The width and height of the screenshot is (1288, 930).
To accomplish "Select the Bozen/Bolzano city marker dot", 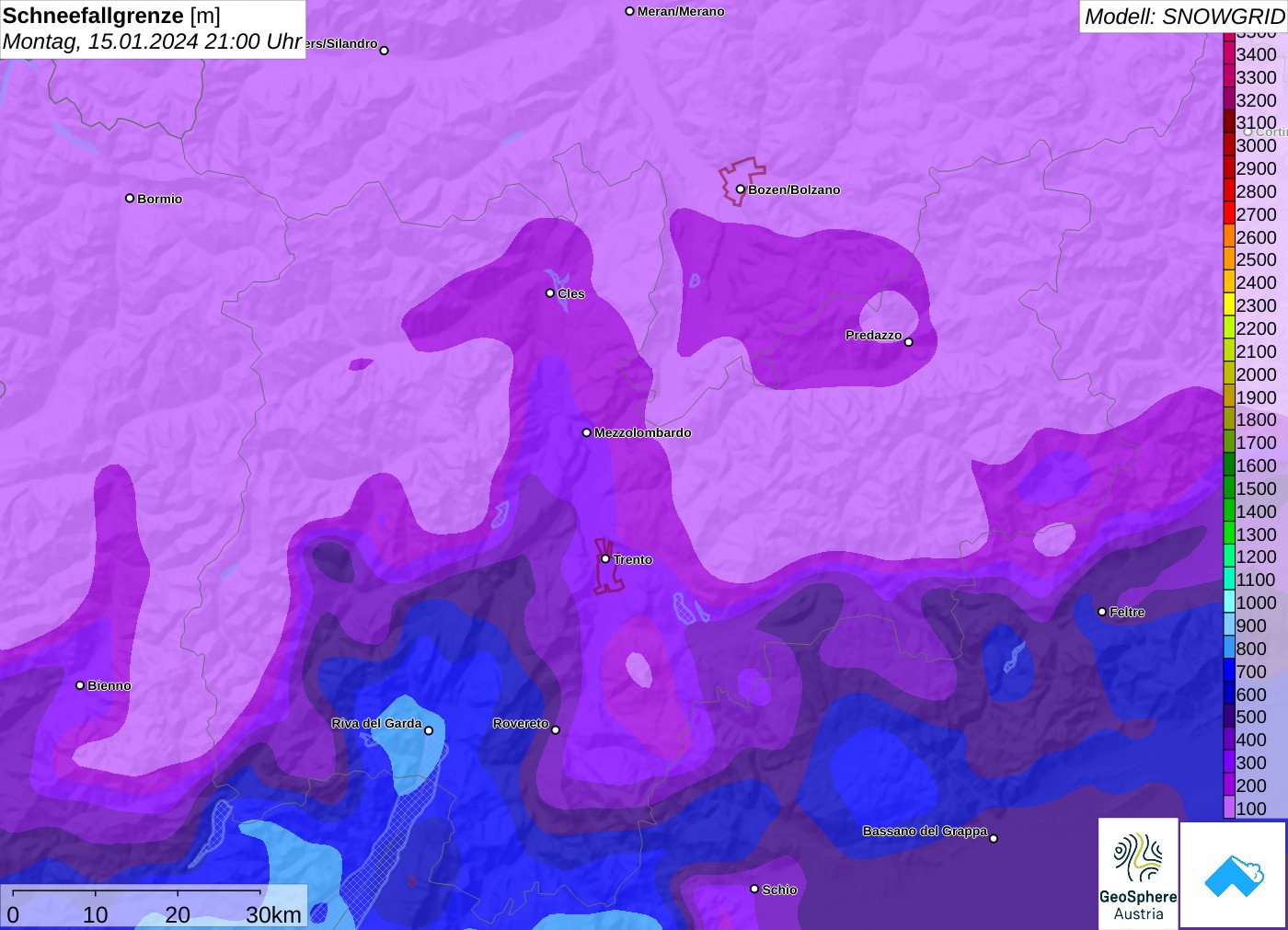I will [740, 189].
